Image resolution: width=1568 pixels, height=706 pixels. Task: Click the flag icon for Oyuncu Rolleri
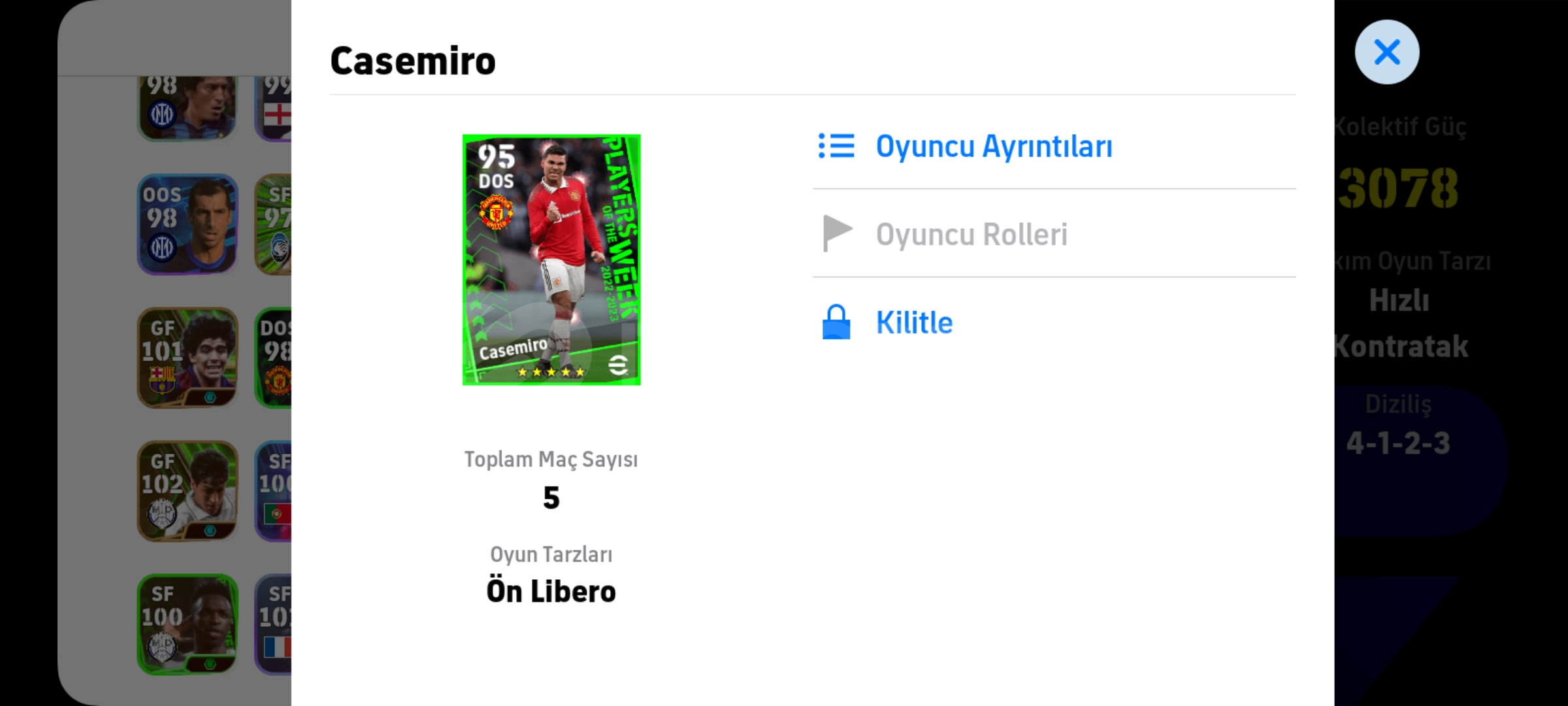coord(837,233)
